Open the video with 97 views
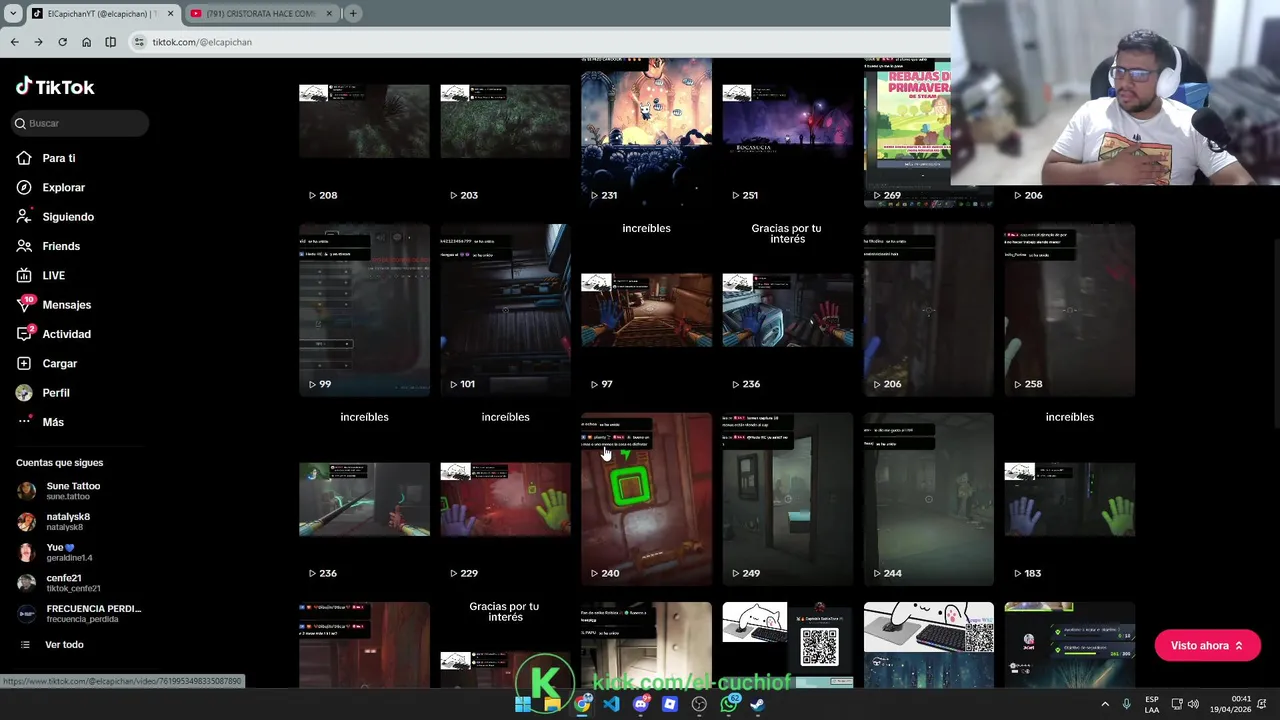 click(x=646, y=310)
